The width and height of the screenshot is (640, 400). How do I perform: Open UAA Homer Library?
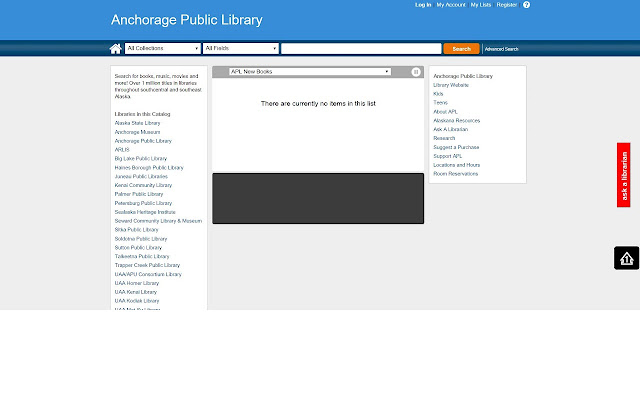point(137,283)
